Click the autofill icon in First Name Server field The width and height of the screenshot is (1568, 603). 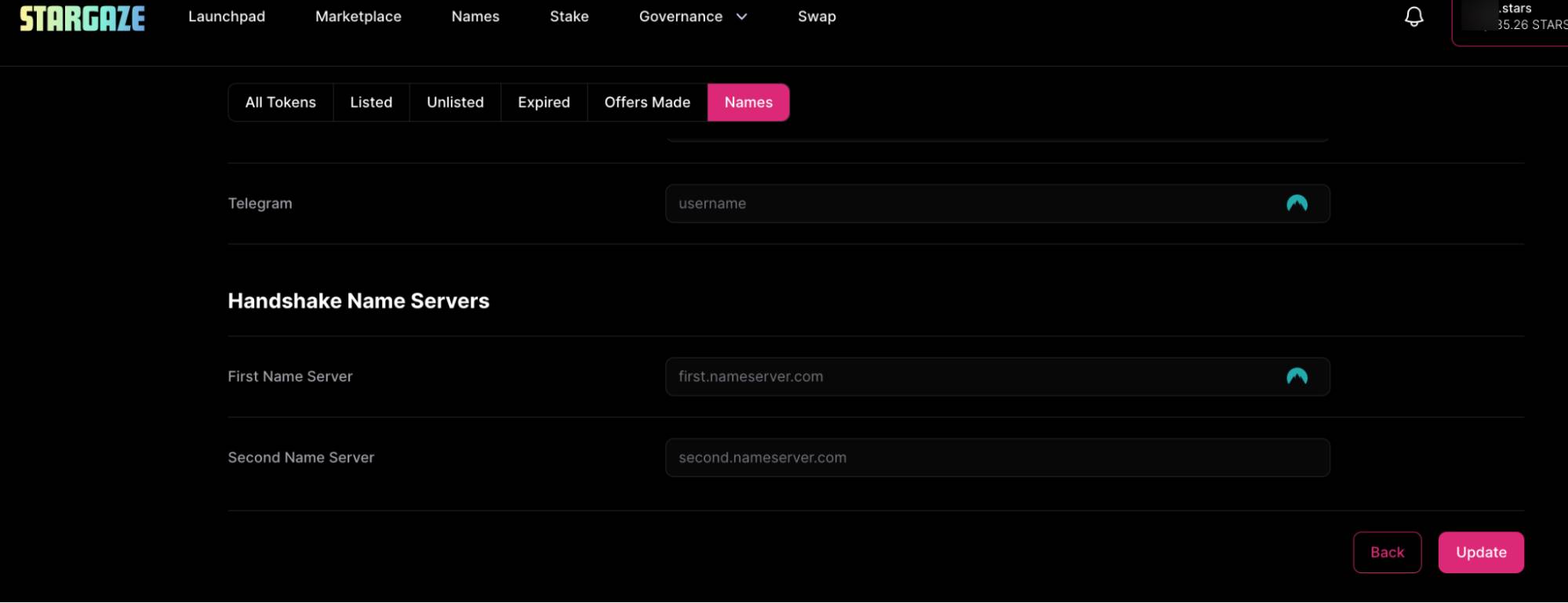1297,377
